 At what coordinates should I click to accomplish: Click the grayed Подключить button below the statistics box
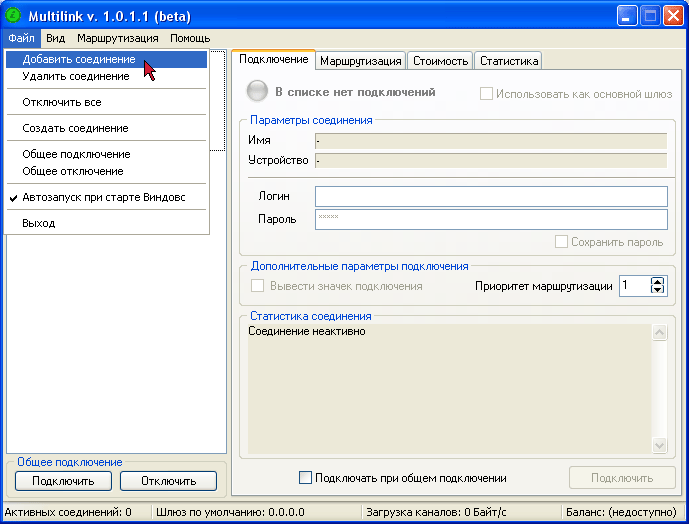(622, 478)
